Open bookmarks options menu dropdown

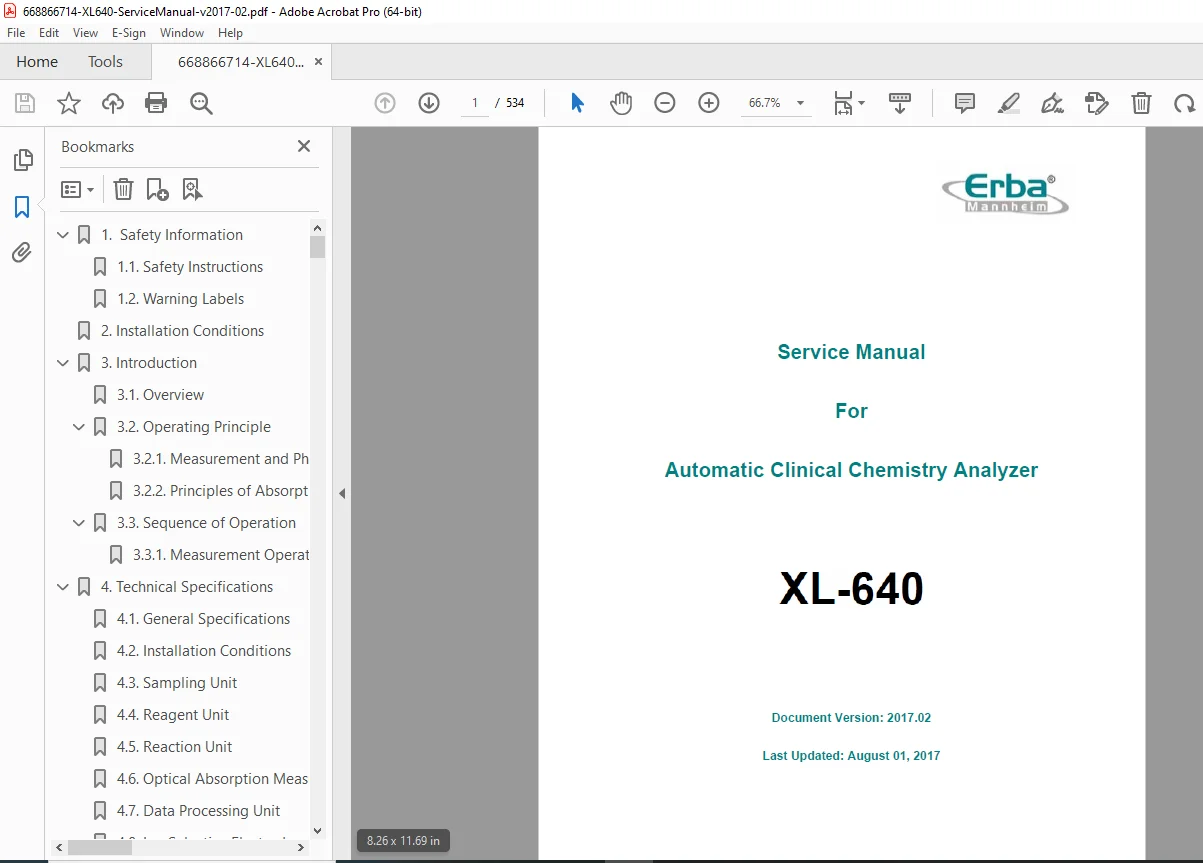77,189
